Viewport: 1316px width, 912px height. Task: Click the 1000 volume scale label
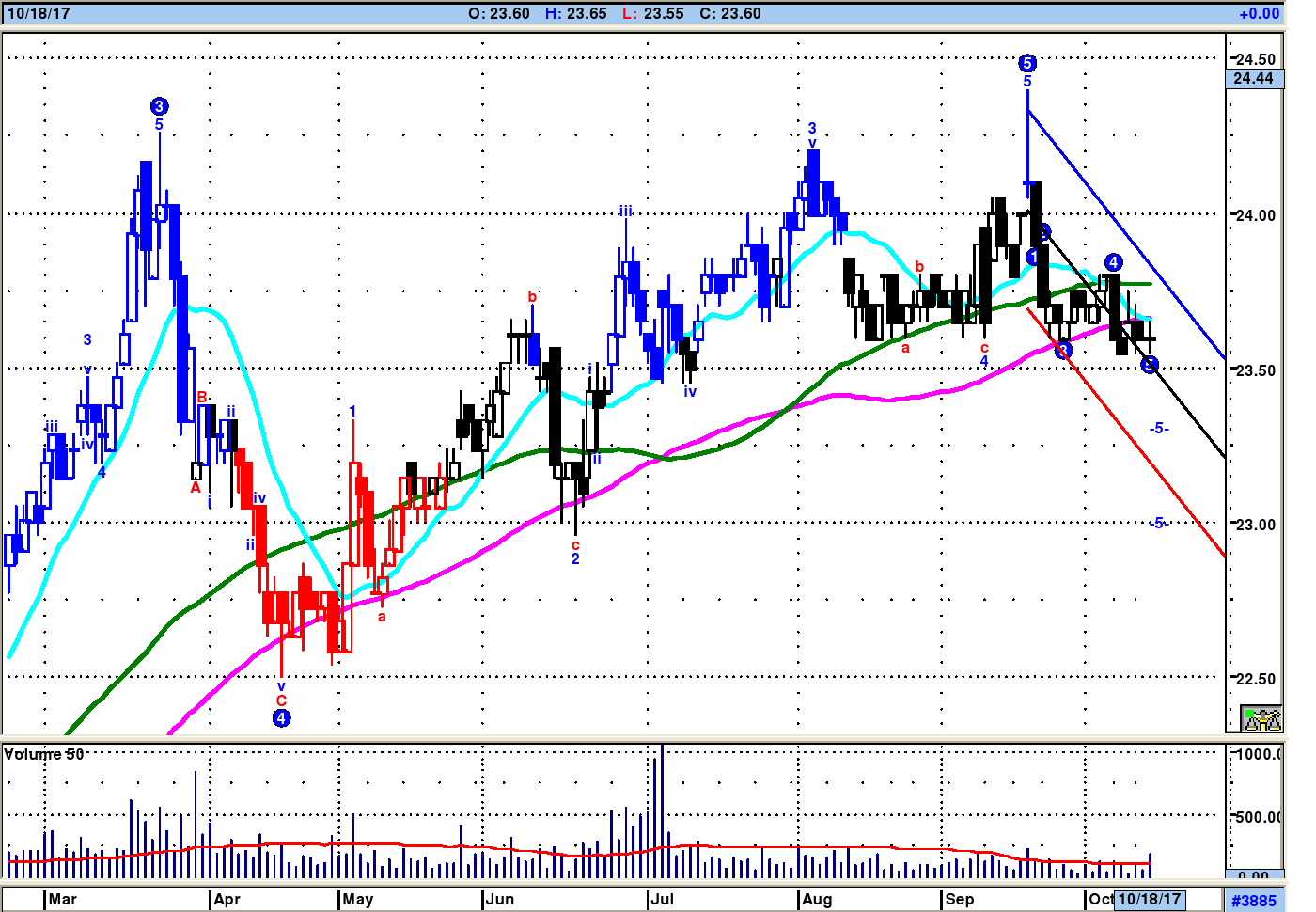click(1258, 754)
